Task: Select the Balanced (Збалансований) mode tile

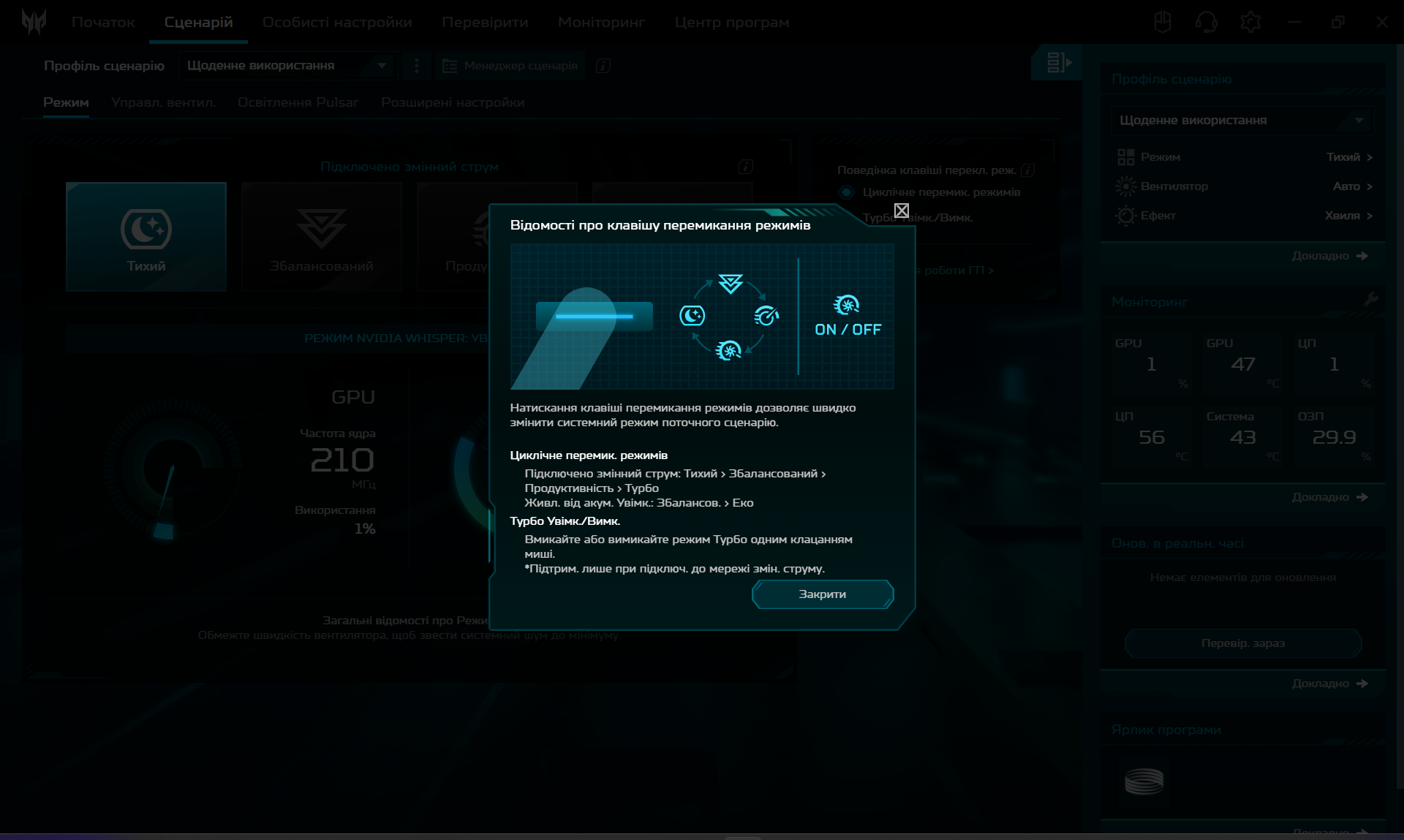Action: point(321,237)
